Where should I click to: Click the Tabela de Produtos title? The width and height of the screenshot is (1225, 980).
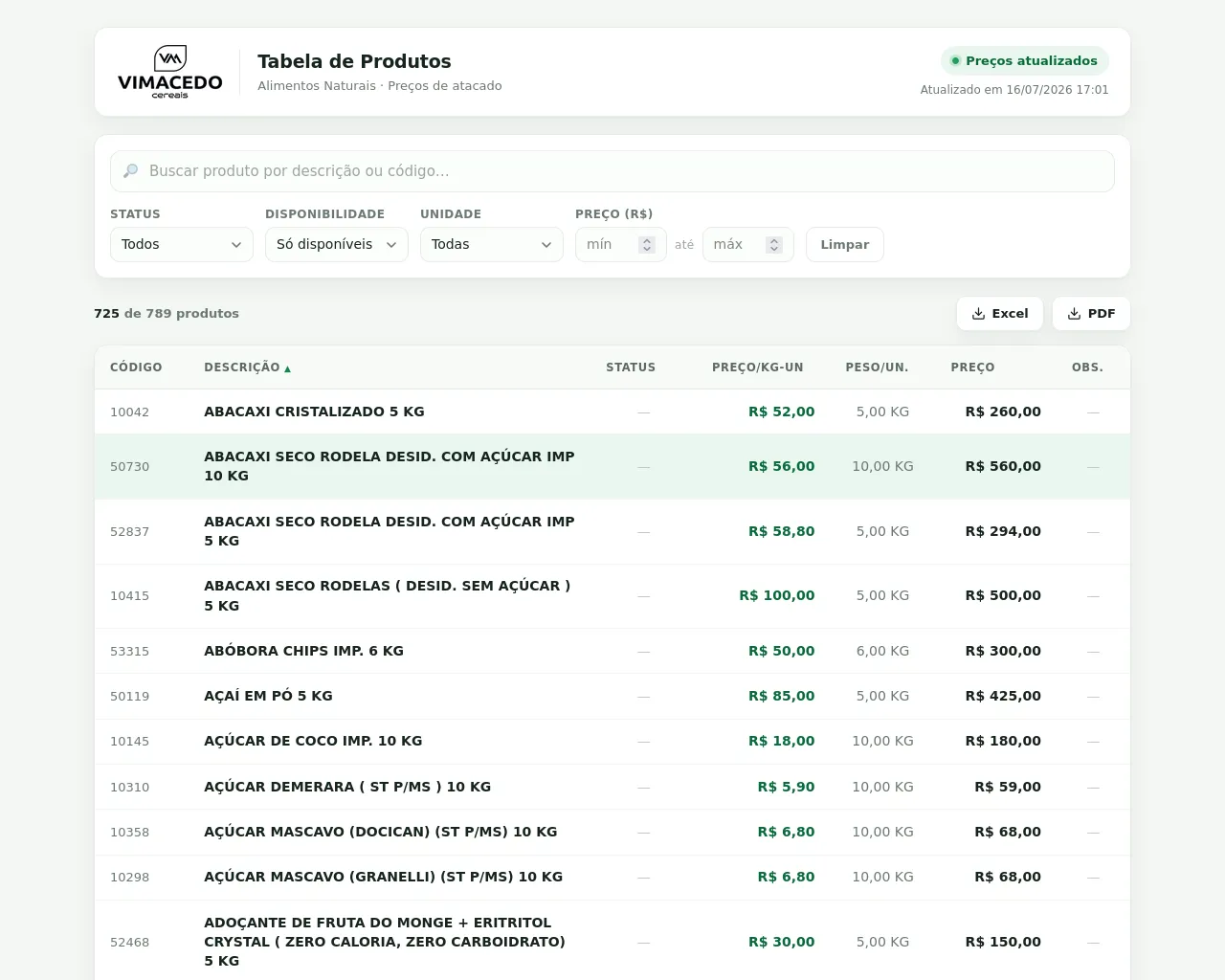(x=354, y=62)
